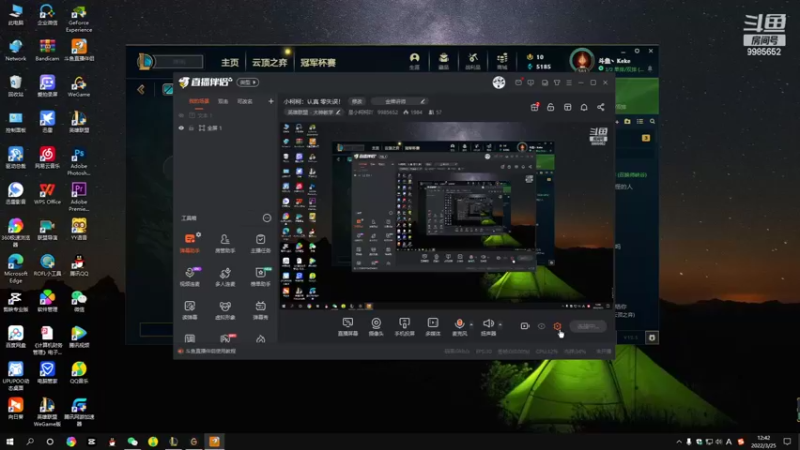The height and width of the screenshot is (450, 800).
Task: Open the 多人连麦 tool
Action: coord(225,276)
